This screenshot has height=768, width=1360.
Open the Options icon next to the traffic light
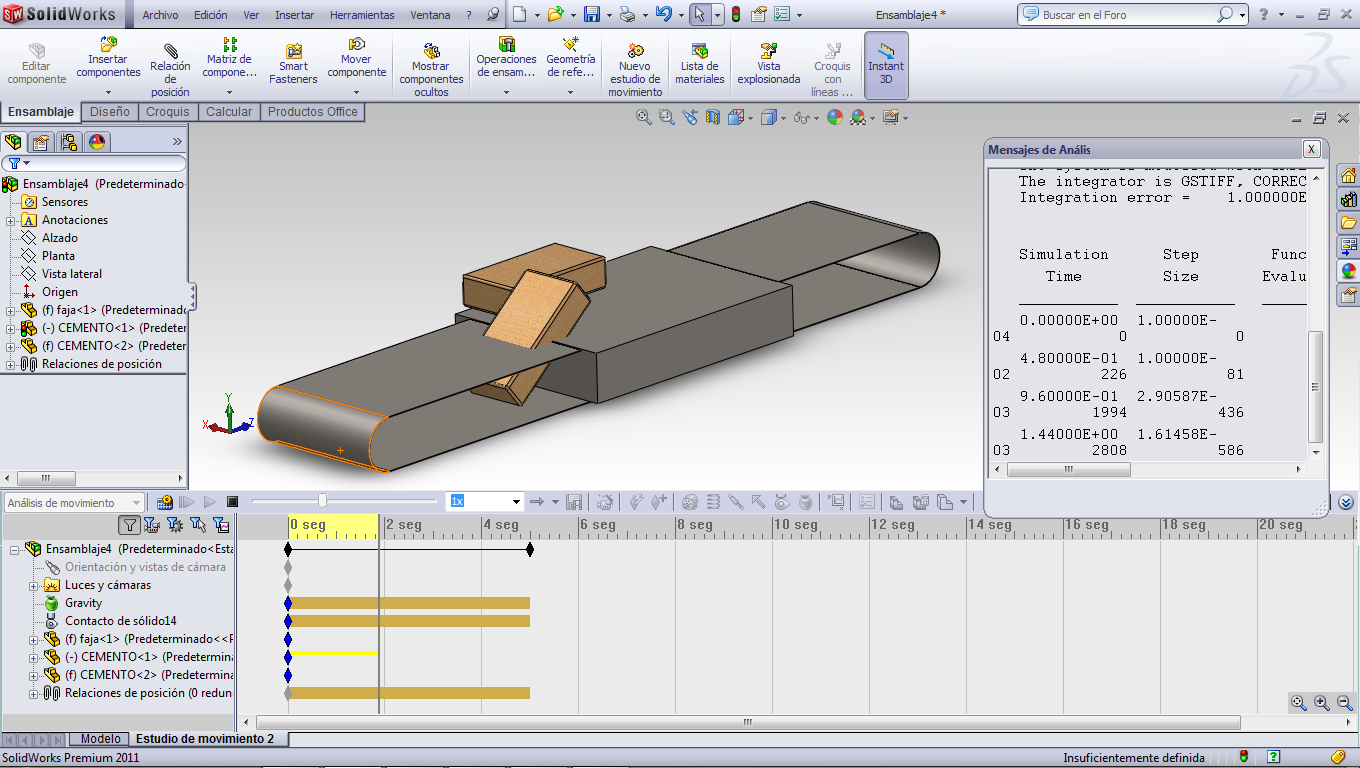pyautogui.click(x=759, y=14)
